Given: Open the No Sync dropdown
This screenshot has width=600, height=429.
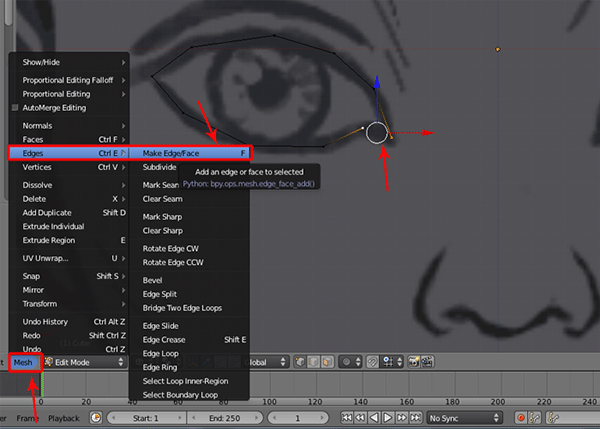Looking at the screenshot, I should pos(464,418).
